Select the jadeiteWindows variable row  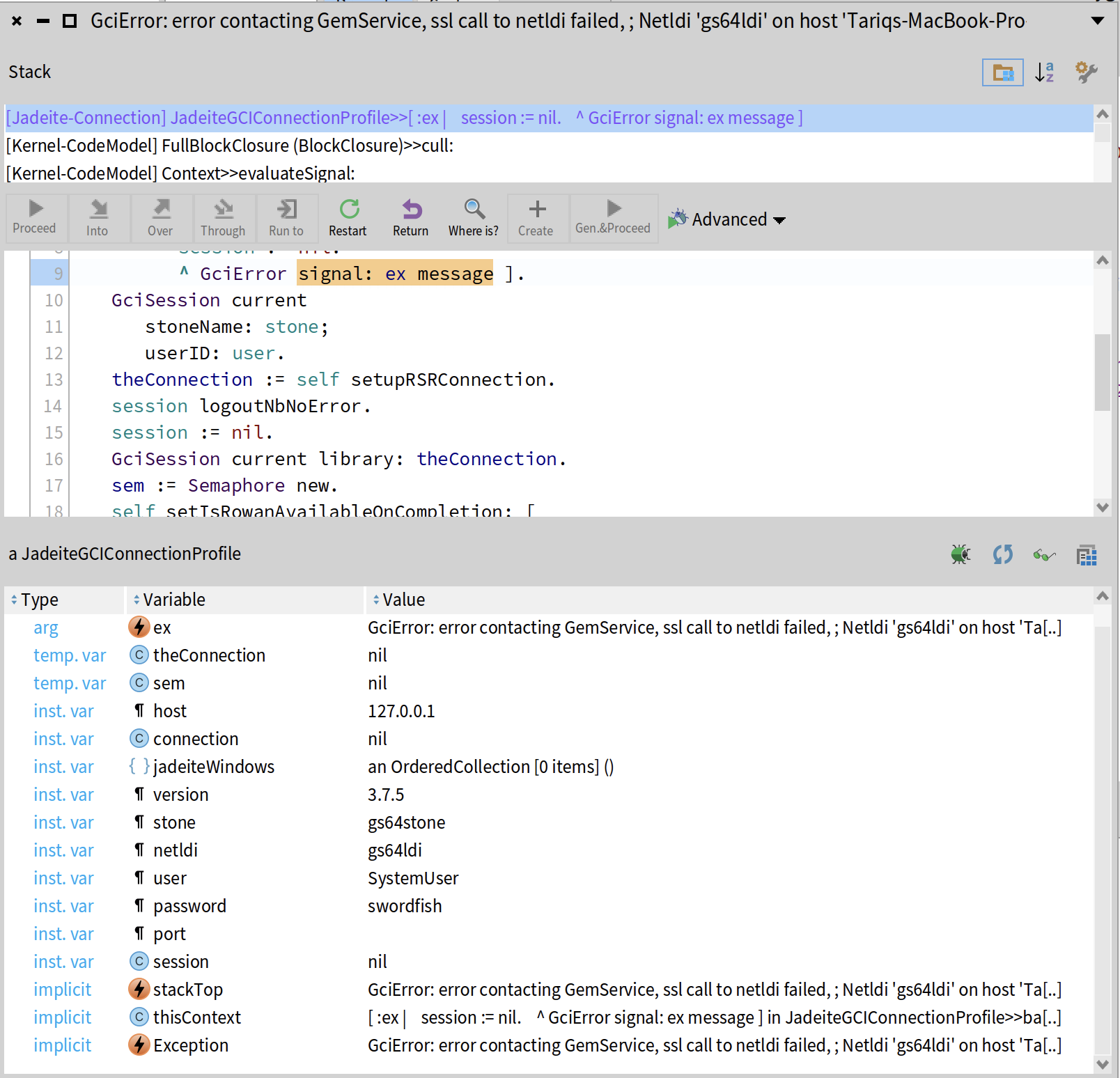[x=213, y=767]
